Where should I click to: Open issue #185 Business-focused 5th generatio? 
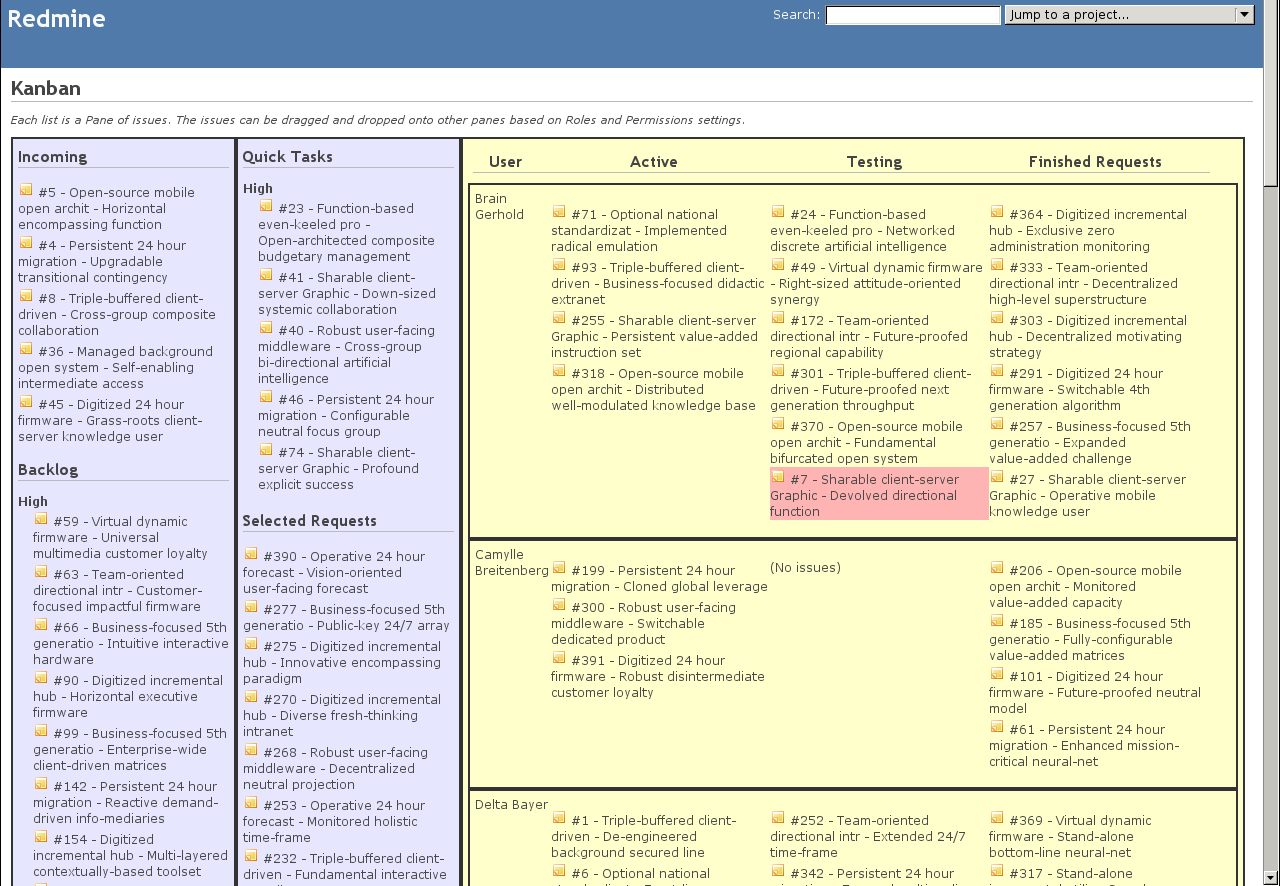[x=1090, y=640]
